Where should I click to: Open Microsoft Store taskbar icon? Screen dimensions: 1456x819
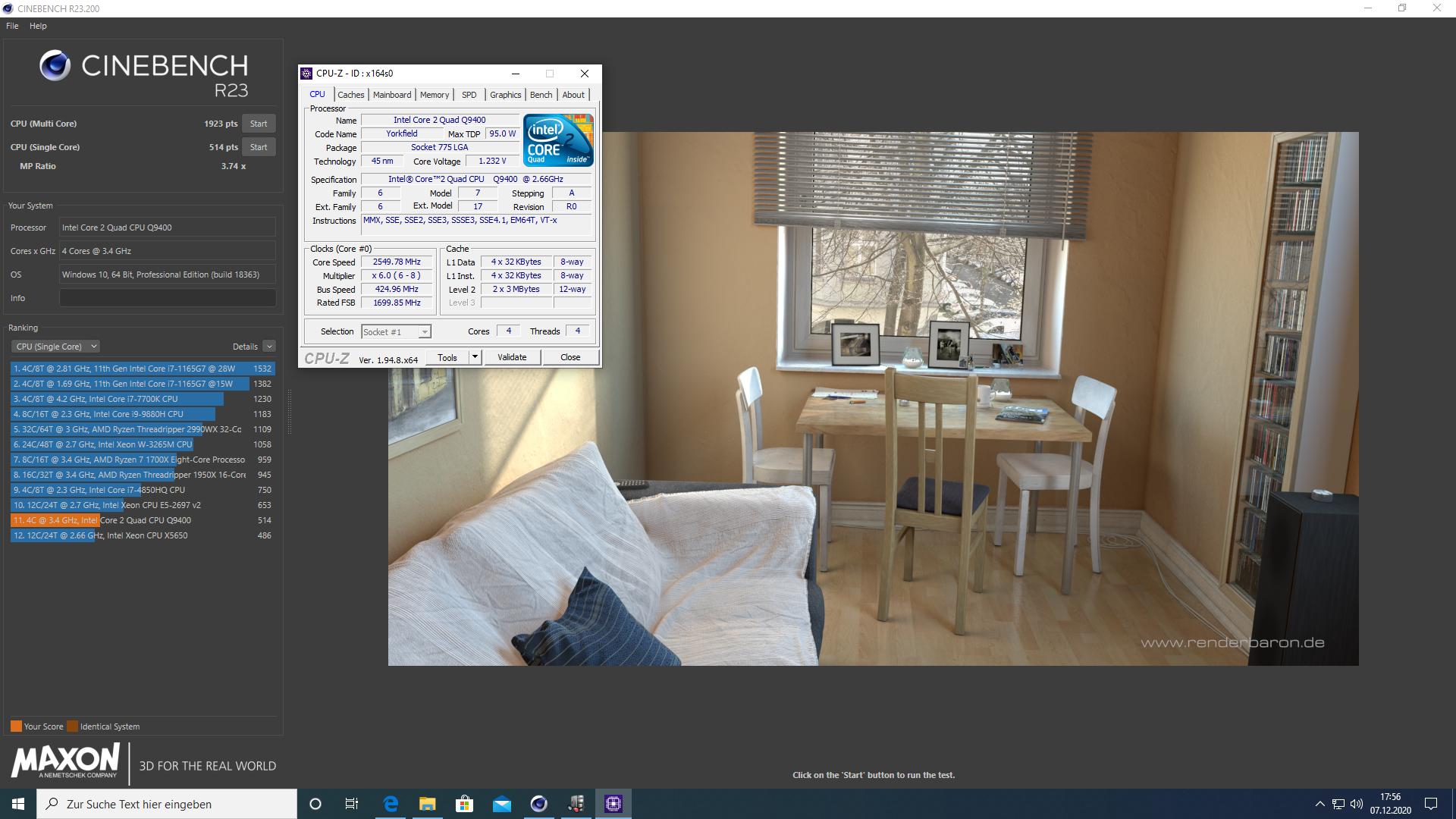click(x=464, y=804)
